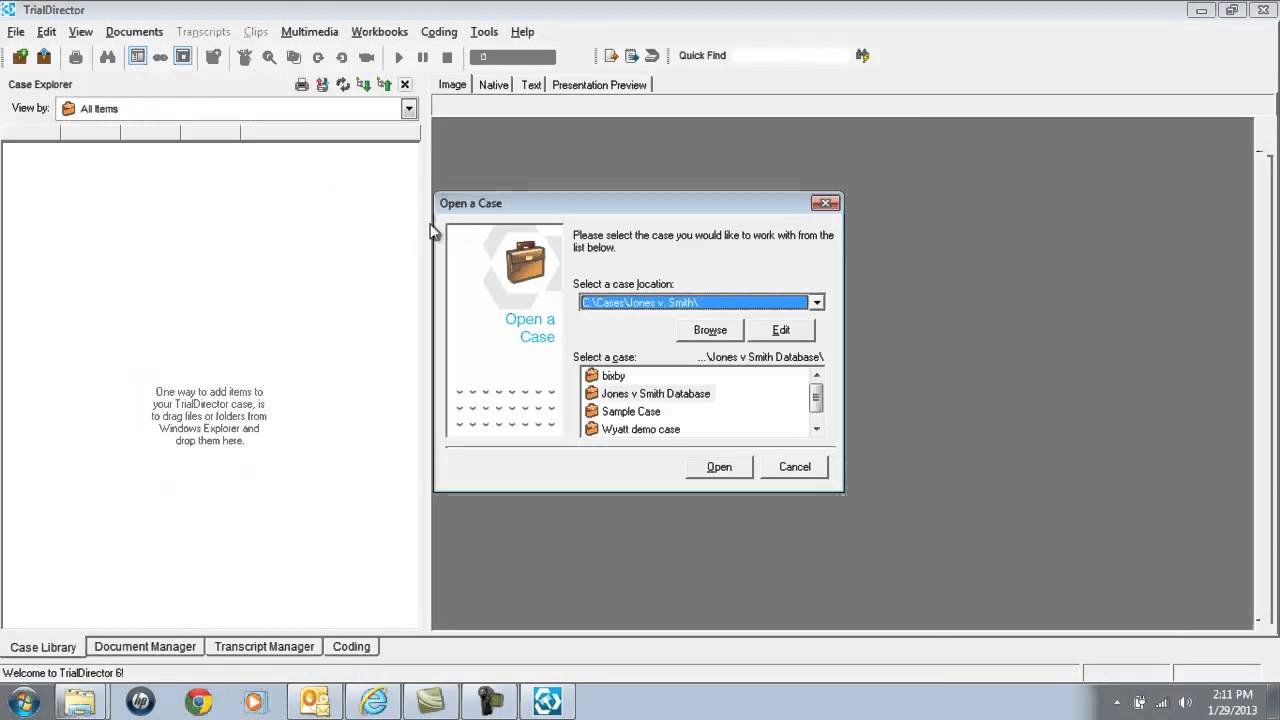Open Internet Explorer from the taskbar
The image size is (1280, 720).
373,702
